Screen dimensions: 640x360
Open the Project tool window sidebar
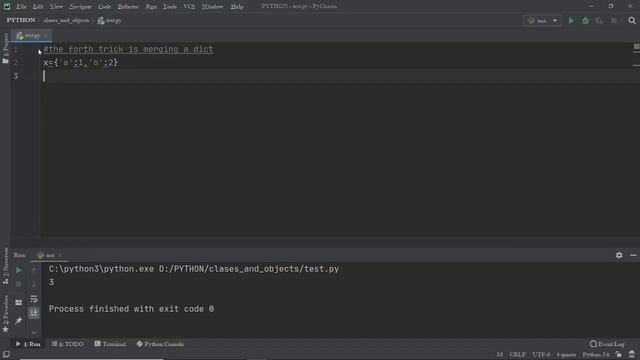coord(5,48)
